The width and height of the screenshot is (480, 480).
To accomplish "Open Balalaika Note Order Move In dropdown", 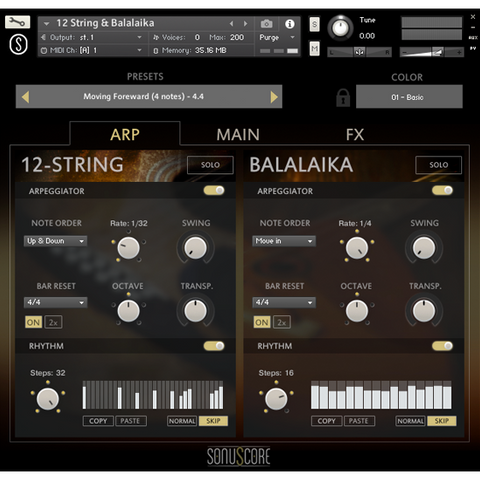I will point(284,241).
